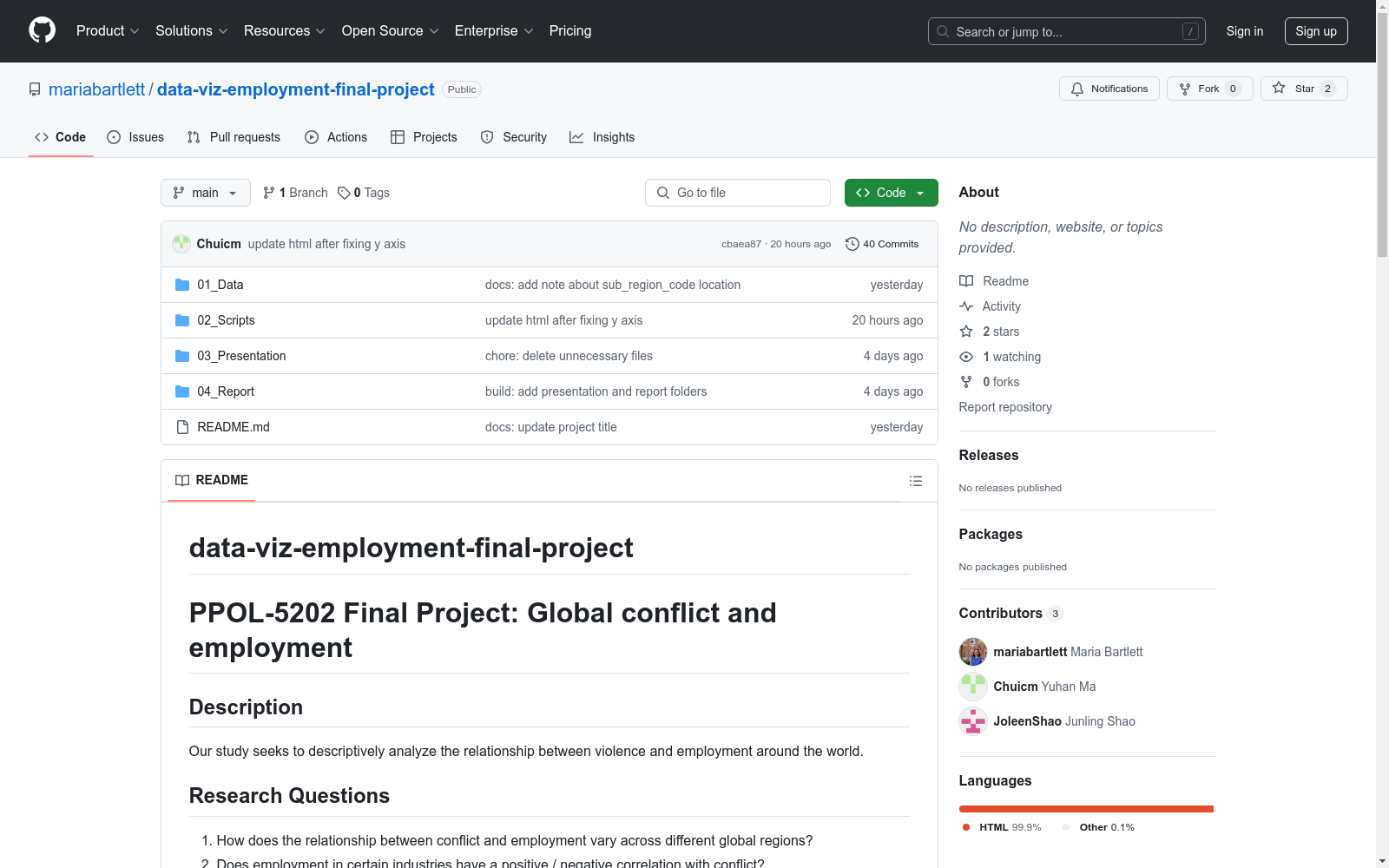
Task: Click in the Search or jump to field
Action: (1067, 31)
